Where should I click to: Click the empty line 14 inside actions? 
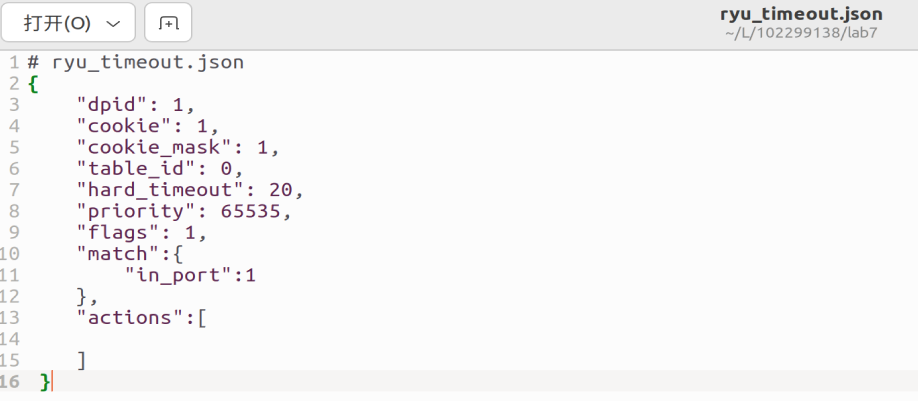[300, 338]
